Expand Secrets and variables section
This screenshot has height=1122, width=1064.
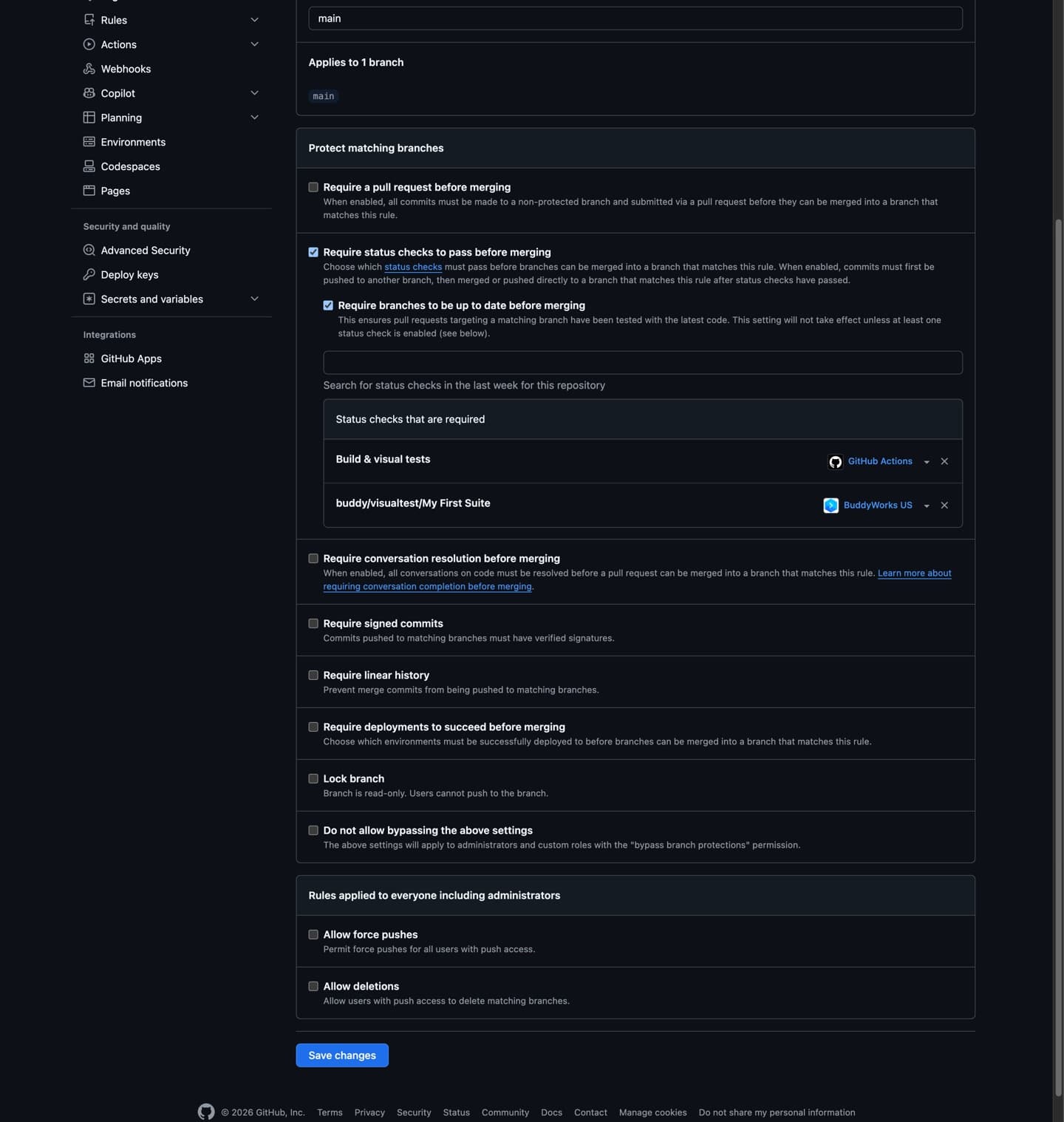pyautogui.click(x=254, y=299)
